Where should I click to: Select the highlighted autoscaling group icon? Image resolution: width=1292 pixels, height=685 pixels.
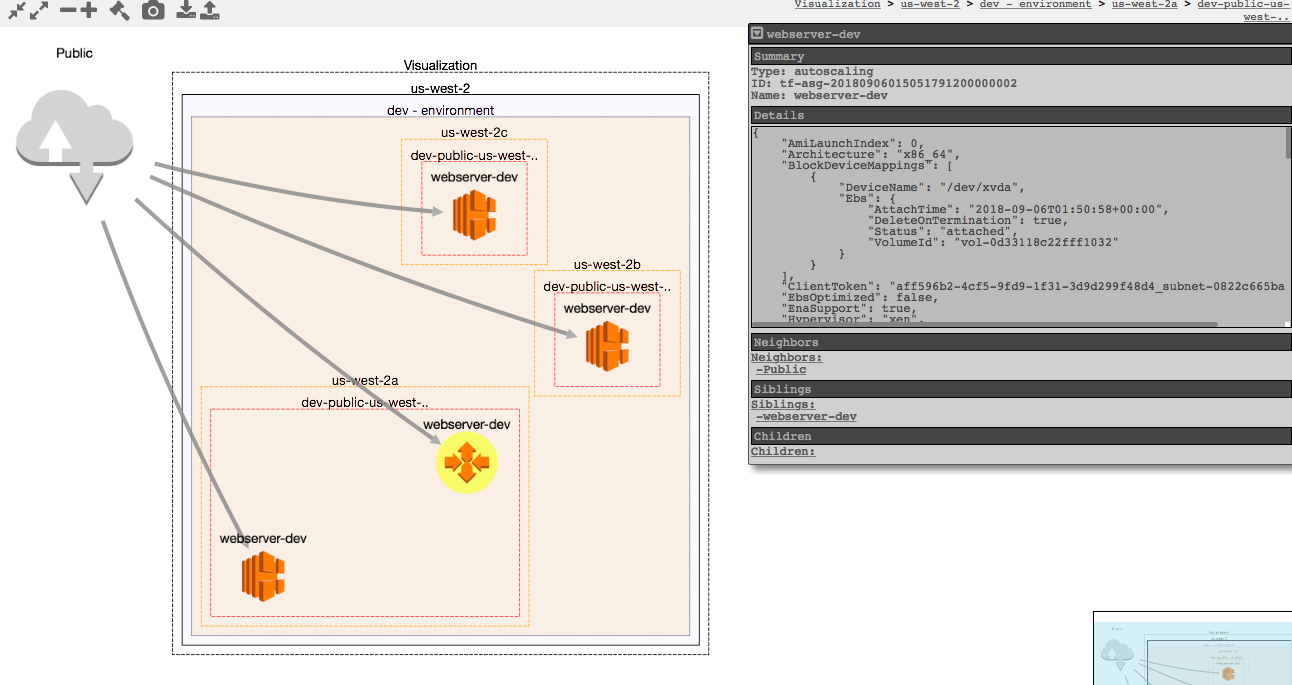click(467, 463)
